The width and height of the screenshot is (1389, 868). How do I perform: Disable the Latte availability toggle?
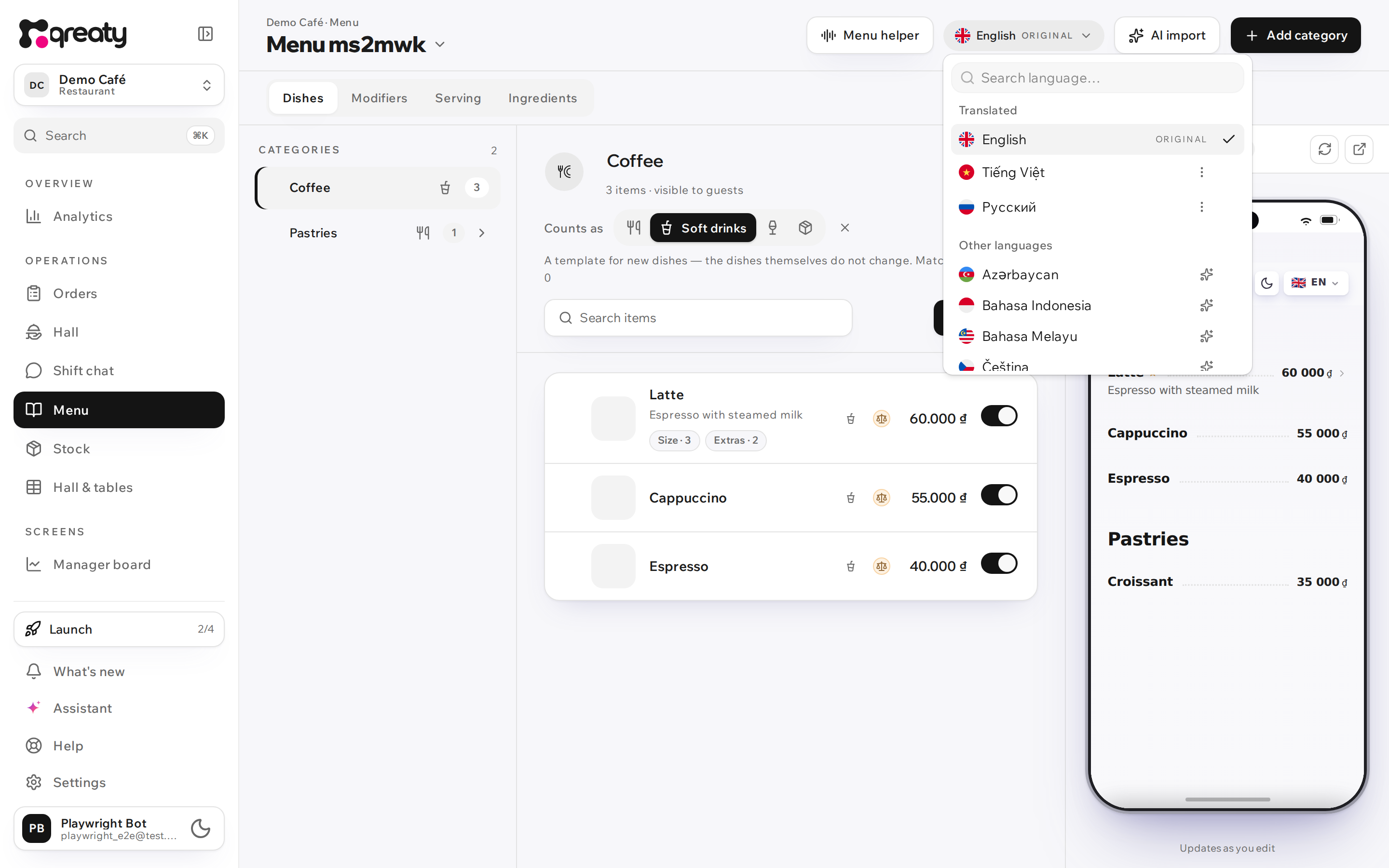999,416
